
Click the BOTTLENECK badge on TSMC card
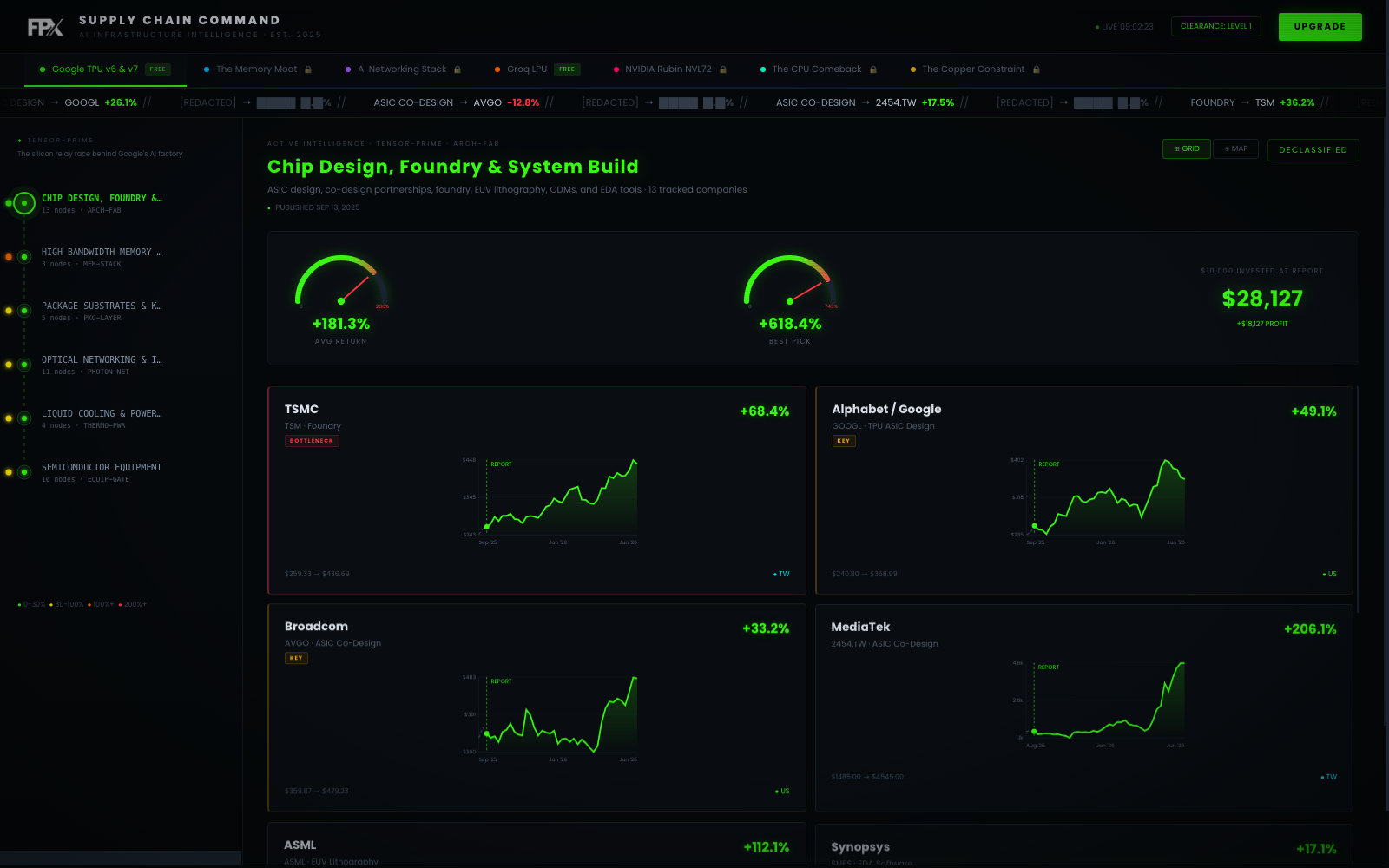click(312, 441)
